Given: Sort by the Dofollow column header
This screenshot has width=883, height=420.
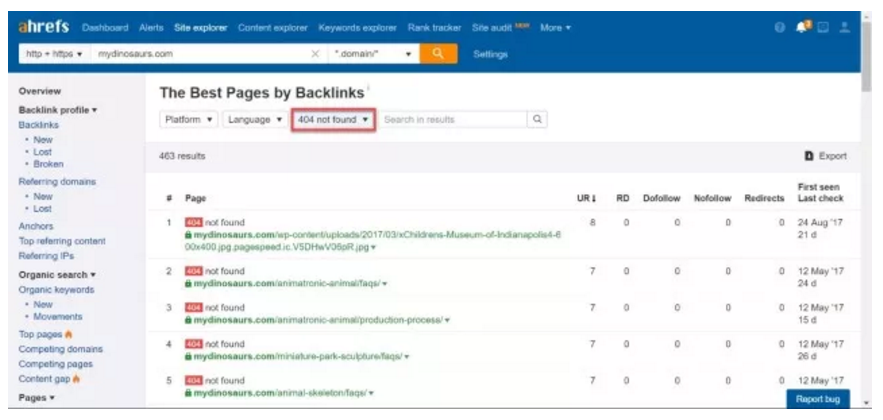Looking at the screenshot, I should tap(662, 198).
